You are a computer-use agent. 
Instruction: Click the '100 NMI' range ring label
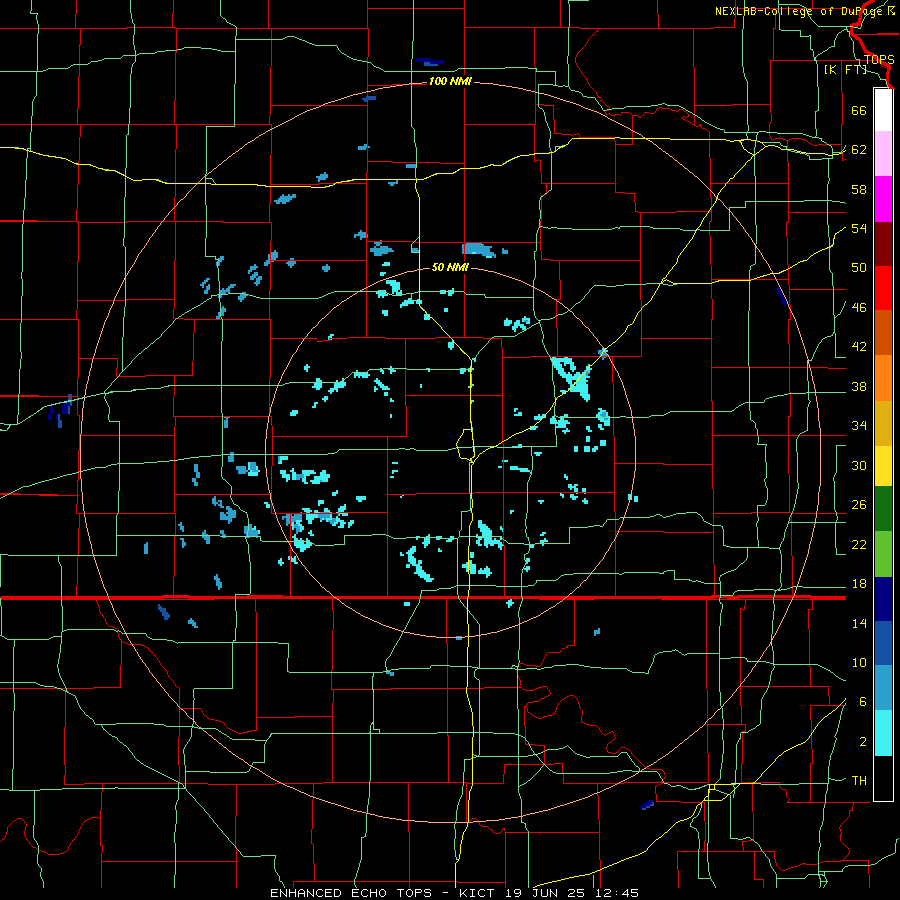coord(450,82)
